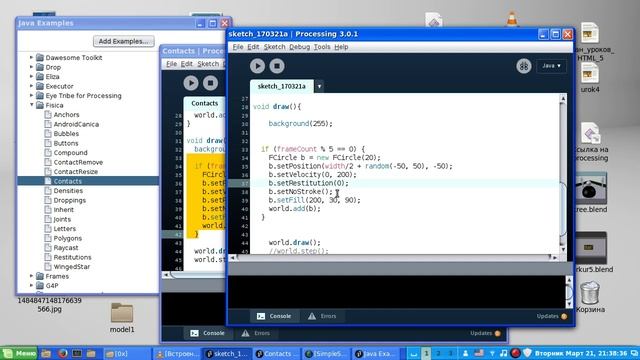Expand the Dawesome Toolkit folder
The width and height of the screenshot is (640, 360).
(32, 58)
